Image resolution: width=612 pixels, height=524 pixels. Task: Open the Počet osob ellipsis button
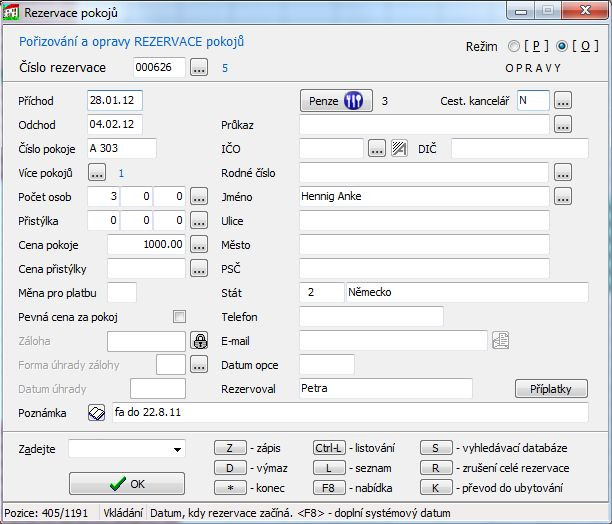coord(199,196)
